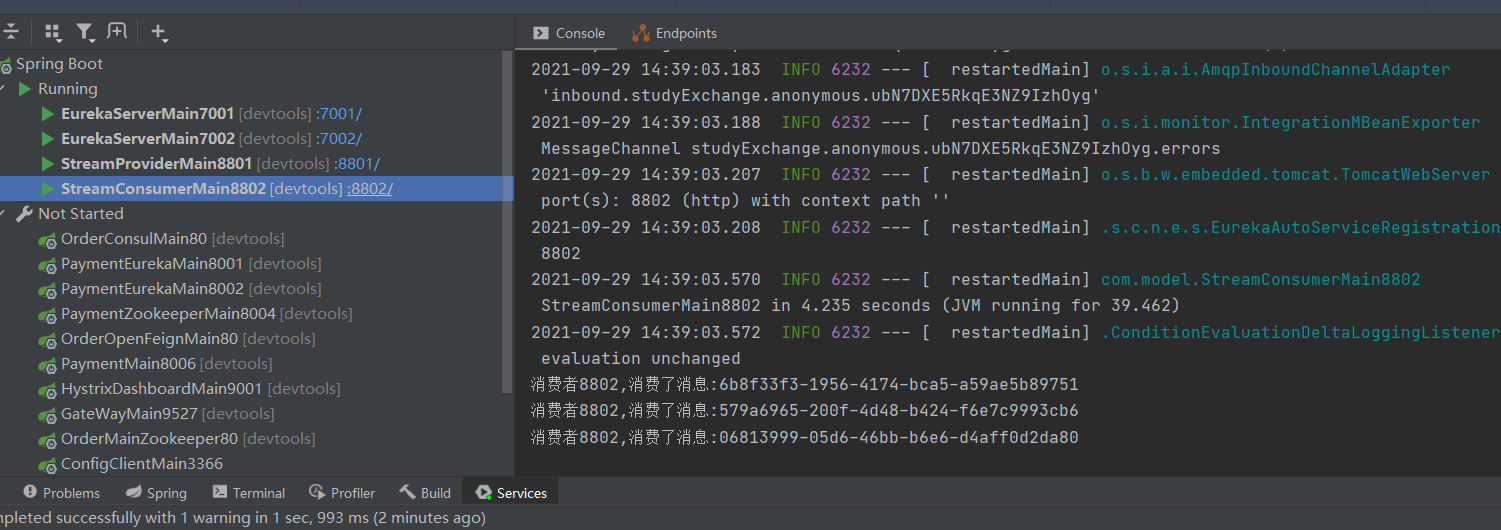Collapse the Running group
This screenshot has width=1501, height=530.
[x=4, y=89]
